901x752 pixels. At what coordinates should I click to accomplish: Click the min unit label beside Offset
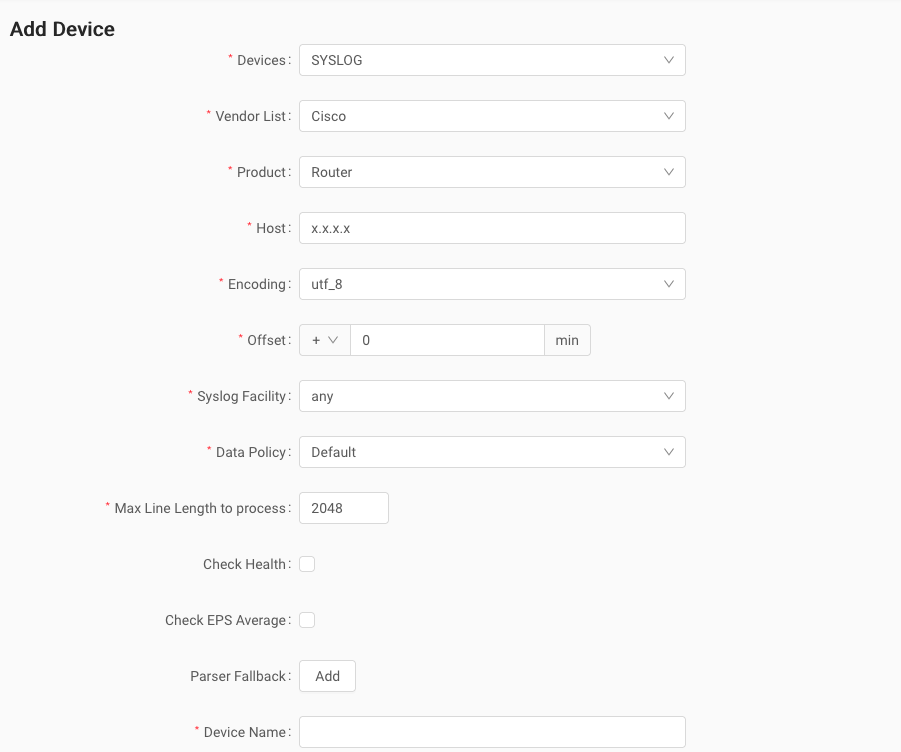[x=567, y=340]
